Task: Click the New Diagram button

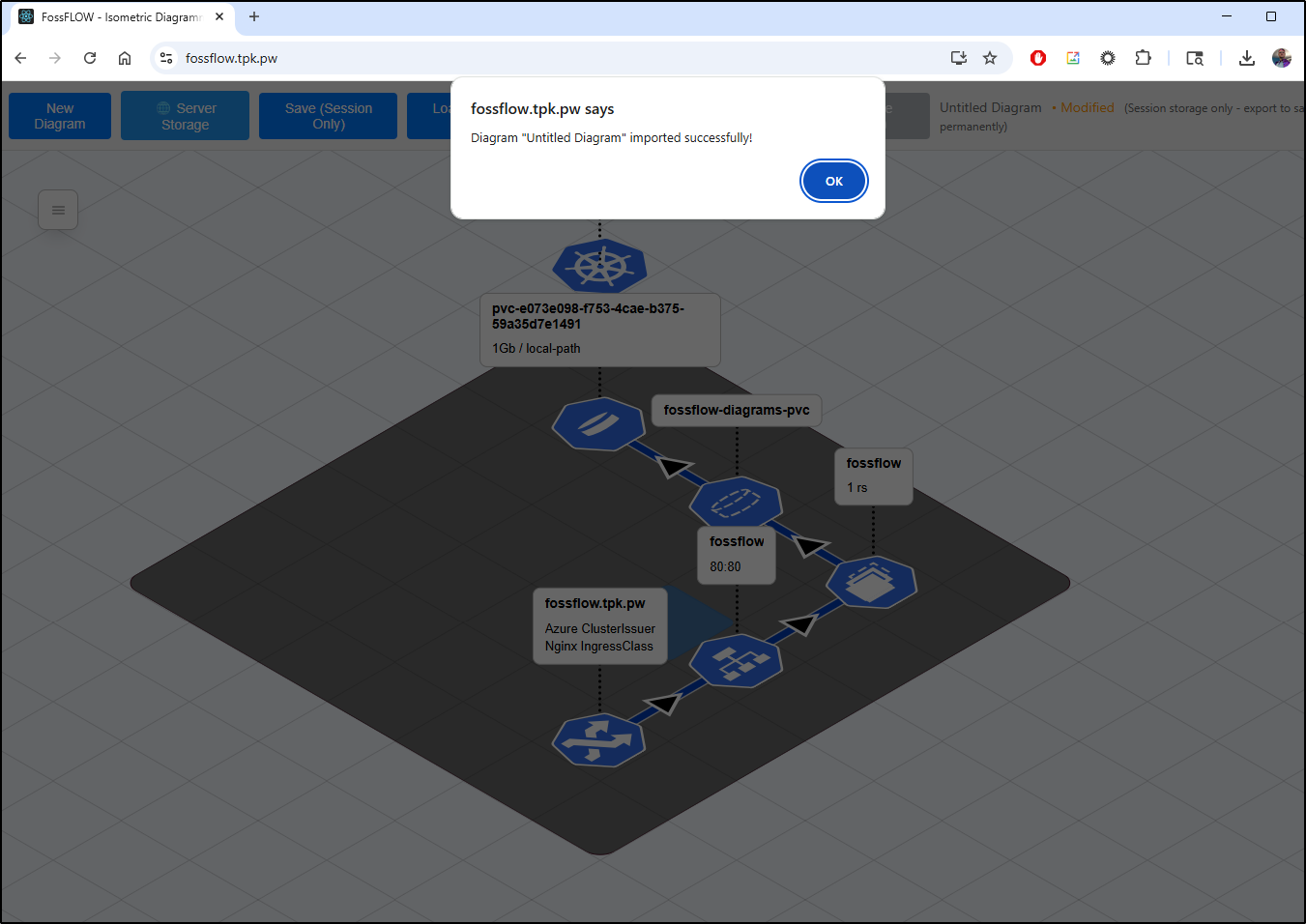Action: (60, 116)
